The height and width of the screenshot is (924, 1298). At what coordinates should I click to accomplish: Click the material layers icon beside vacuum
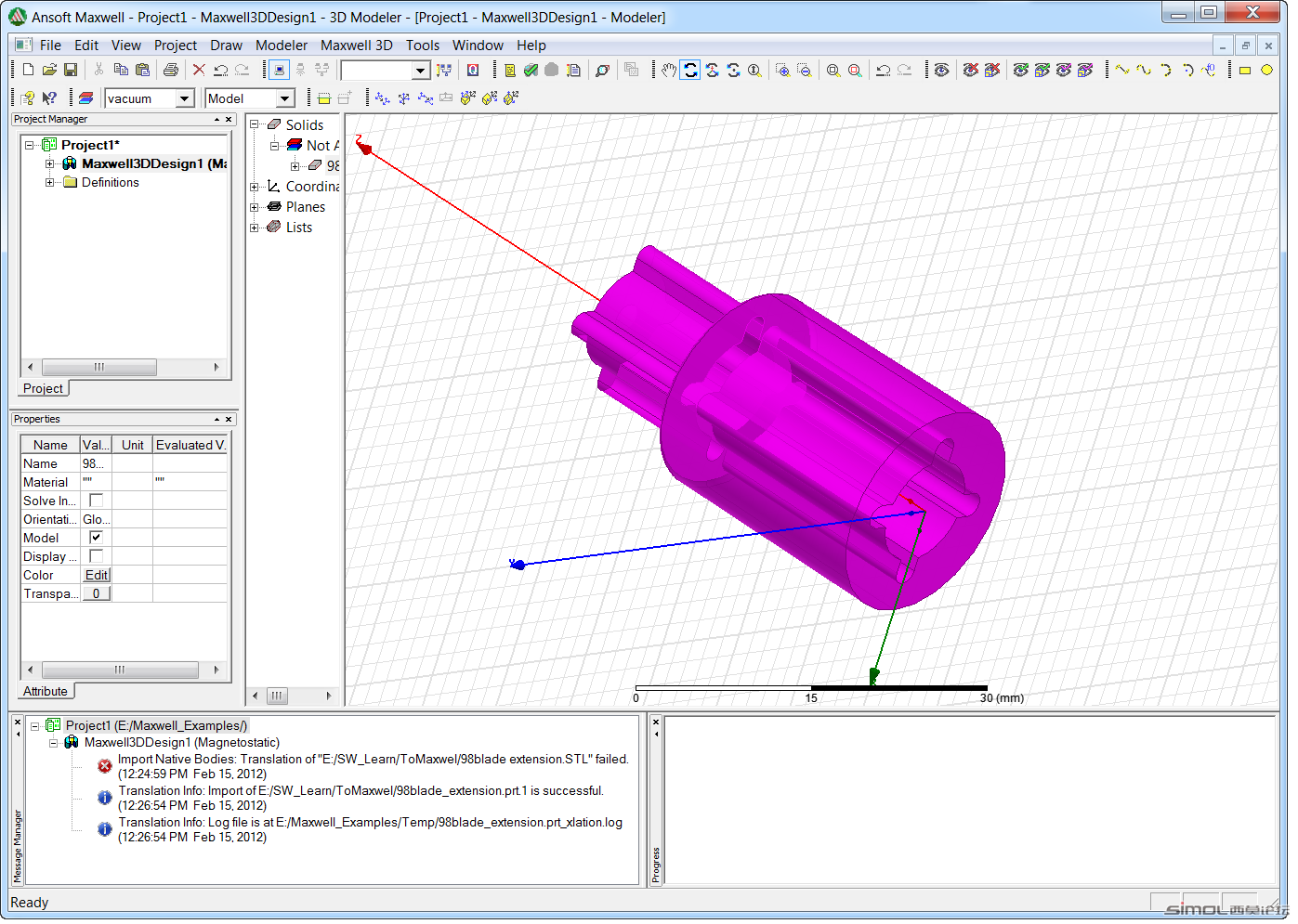85,98
